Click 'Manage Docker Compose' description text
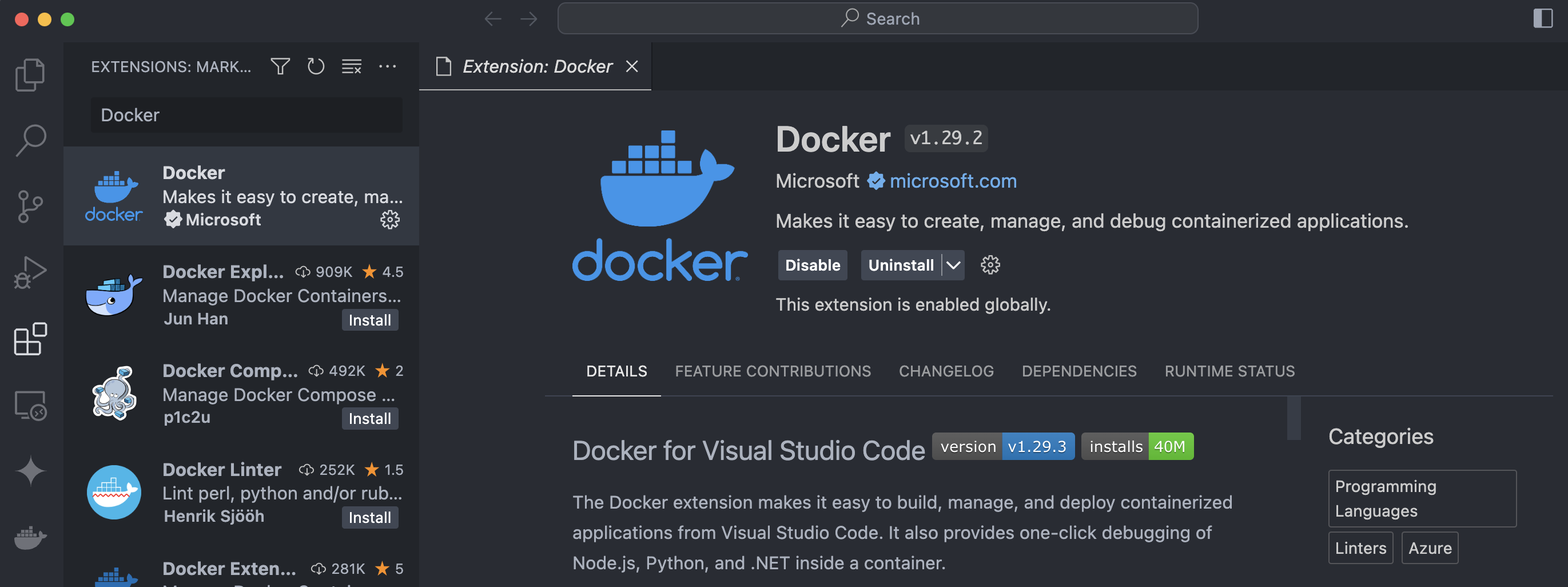The image size is (1568, 587). pyautogui.click(x=278, y=395)
